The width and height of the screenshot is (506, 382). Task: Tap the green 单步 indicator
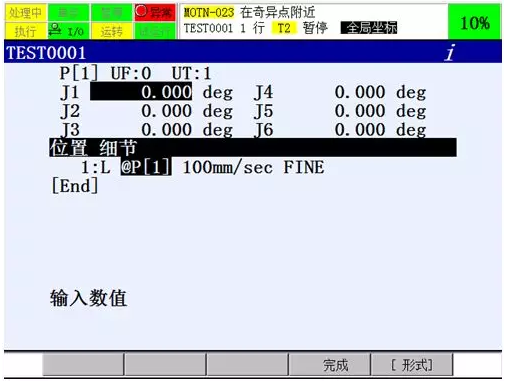69,13
